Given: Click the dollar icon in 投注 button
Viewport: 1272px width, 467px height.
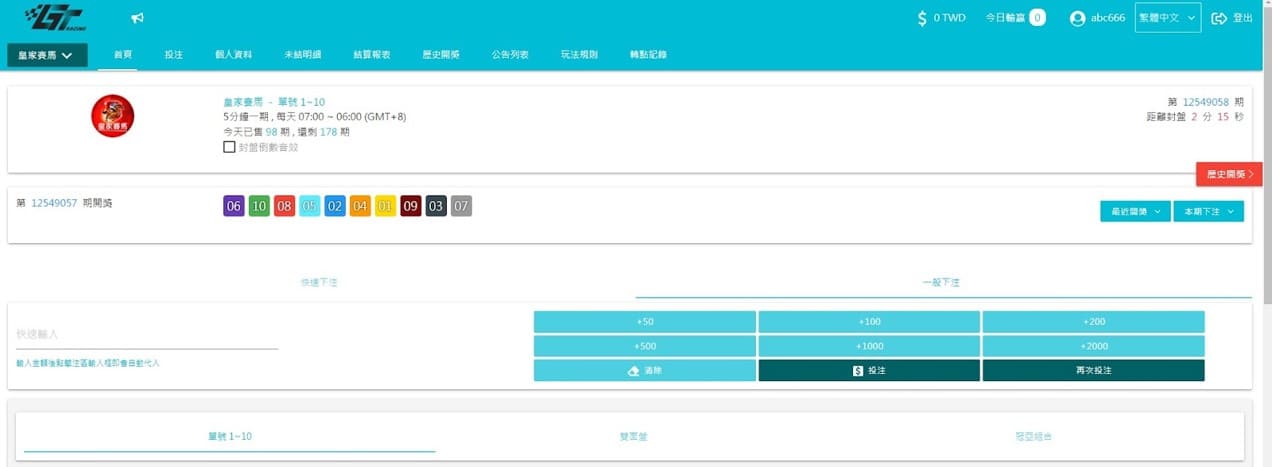Looking at the screenshot, I should point(857,370).
